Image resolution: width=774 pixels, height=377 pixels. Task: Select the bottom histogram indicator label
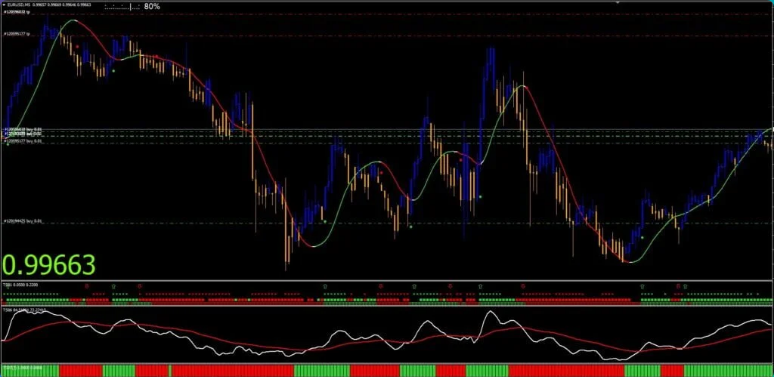(x=22, y=368)
